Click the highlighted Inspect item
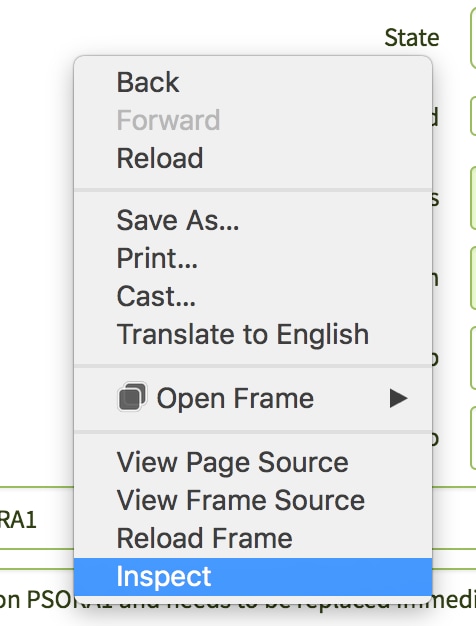 coord(253,576)
